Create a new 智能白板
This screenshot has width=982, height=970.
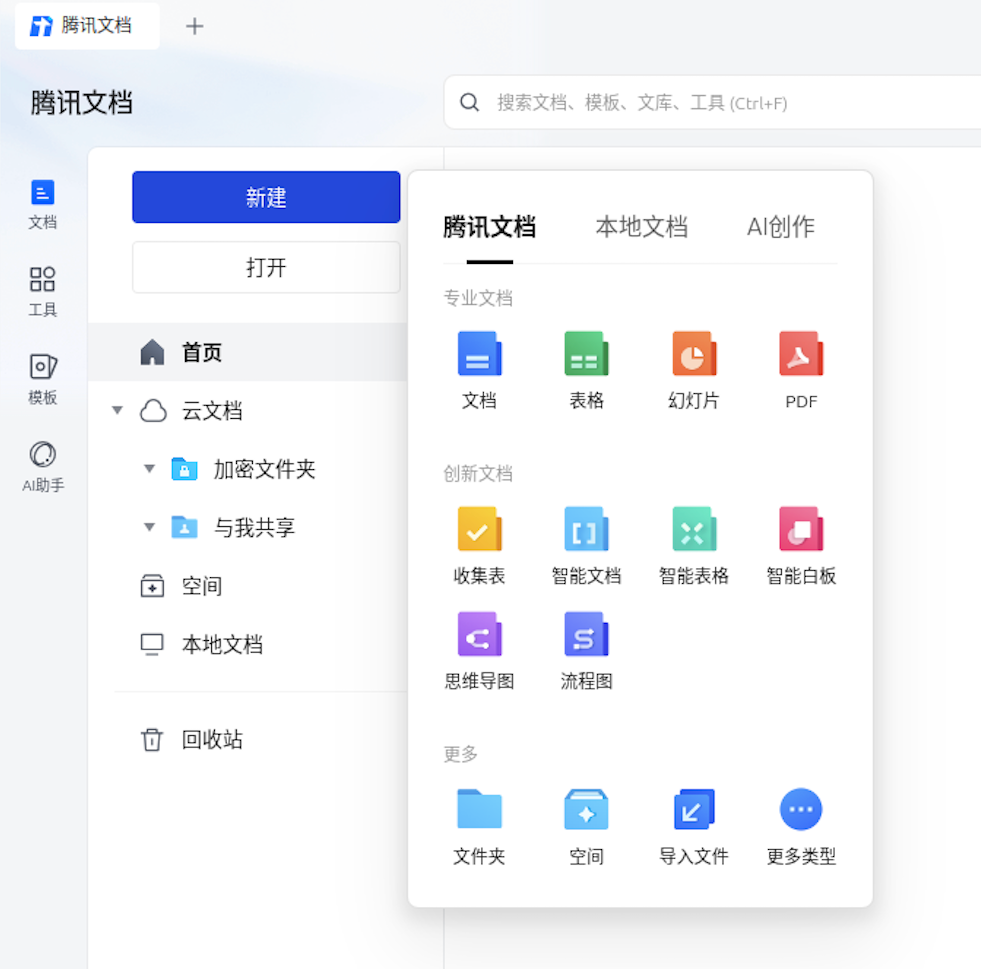(801, 545)
